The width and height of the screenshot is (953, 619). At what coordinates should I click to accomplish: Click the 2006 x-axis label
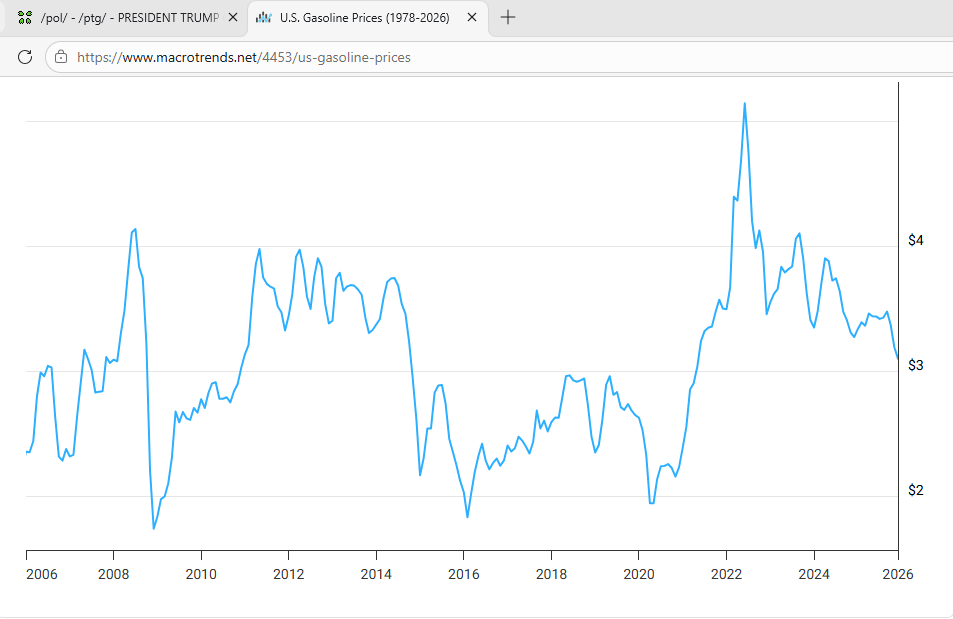pyautogui.click(x=41, y=574)
